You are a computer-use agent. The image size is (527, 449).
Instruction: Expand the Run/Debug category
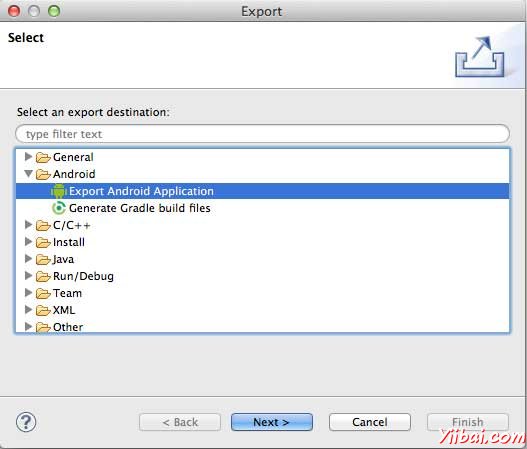point(29,276)
